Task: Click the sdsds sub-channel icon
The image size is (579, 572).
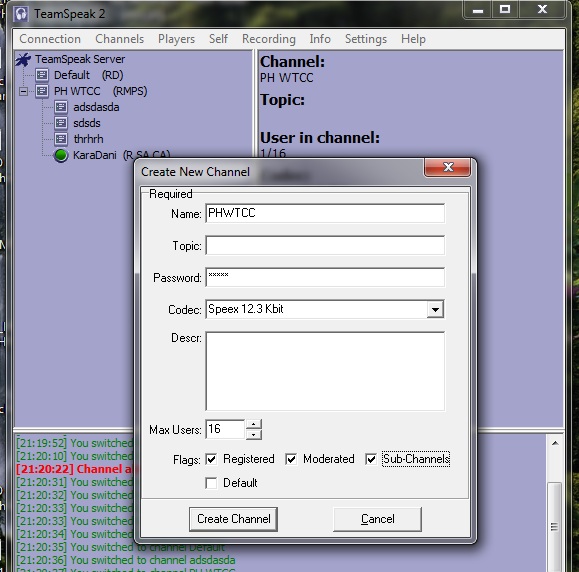Action: [61, 123]
